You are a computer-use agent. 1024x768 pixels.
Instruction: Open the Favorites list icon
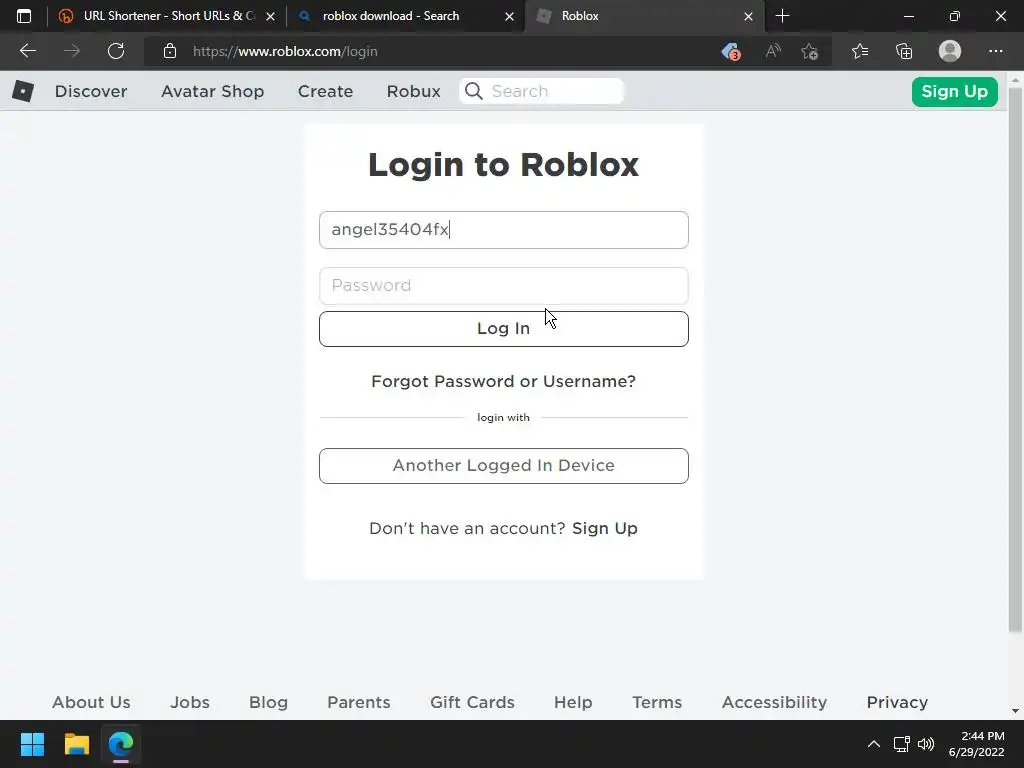[x=860, y=51]
